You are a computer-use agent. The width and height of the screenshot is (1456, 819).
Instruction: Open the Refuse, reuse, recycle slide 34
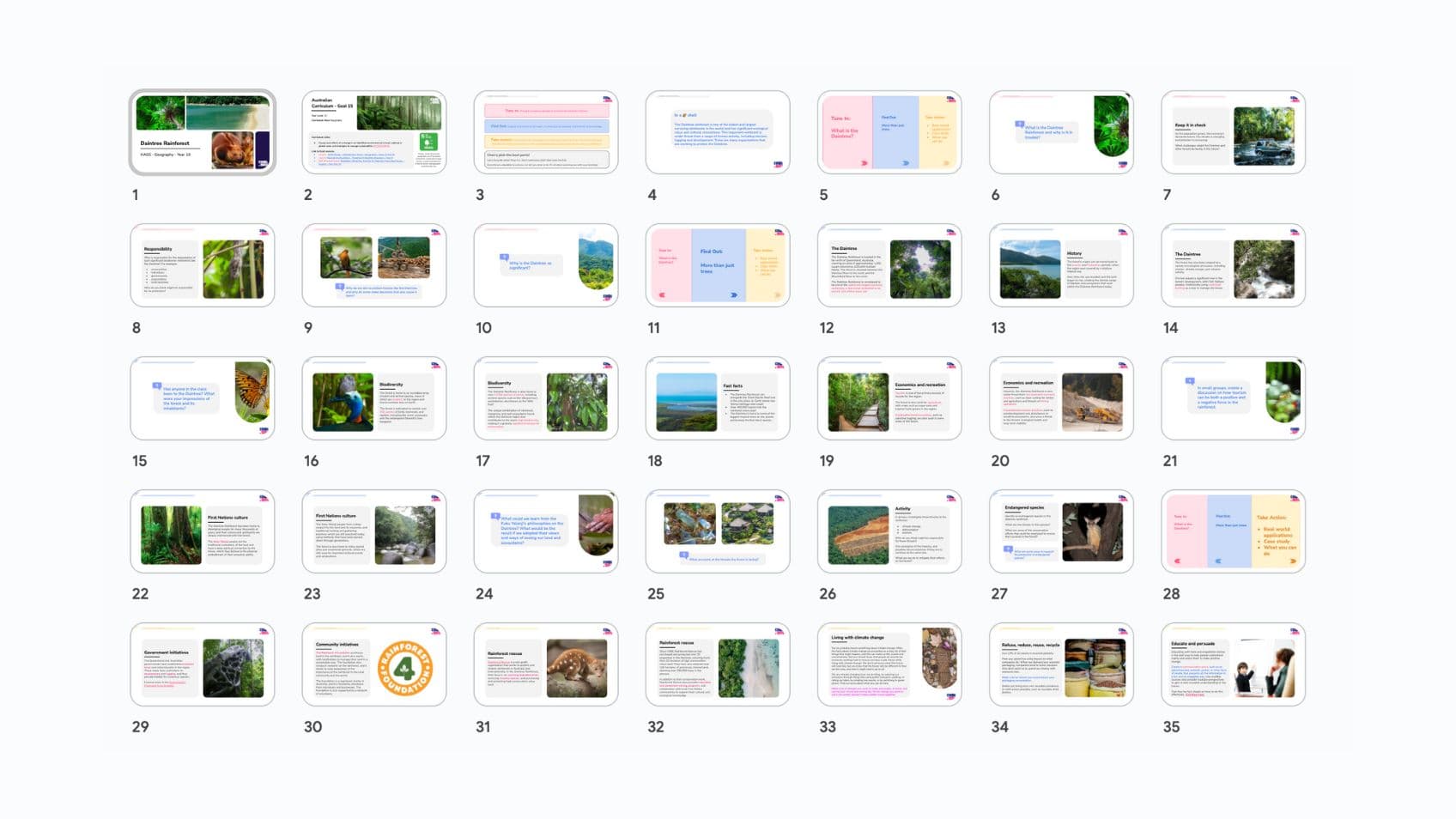pos(1061,664)
